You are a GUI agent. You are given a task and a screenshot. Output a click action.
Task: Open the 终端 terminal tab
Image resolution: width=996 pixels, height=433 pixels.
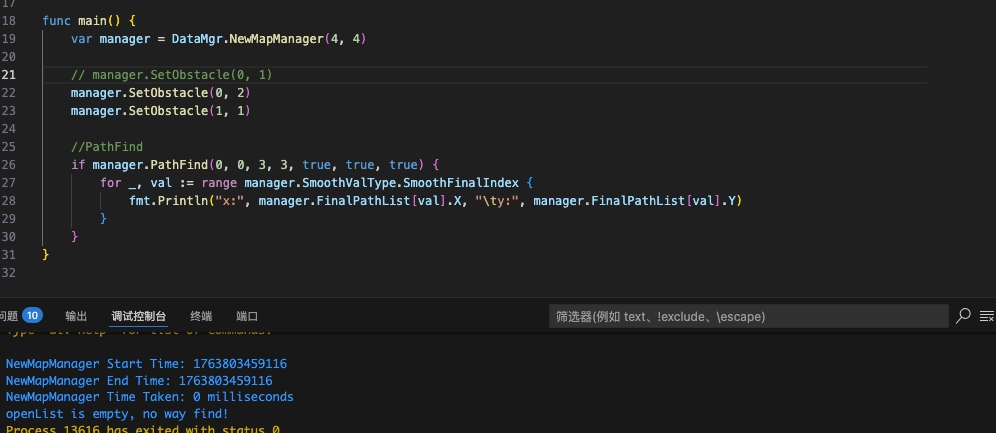click(x=201, y=316)
